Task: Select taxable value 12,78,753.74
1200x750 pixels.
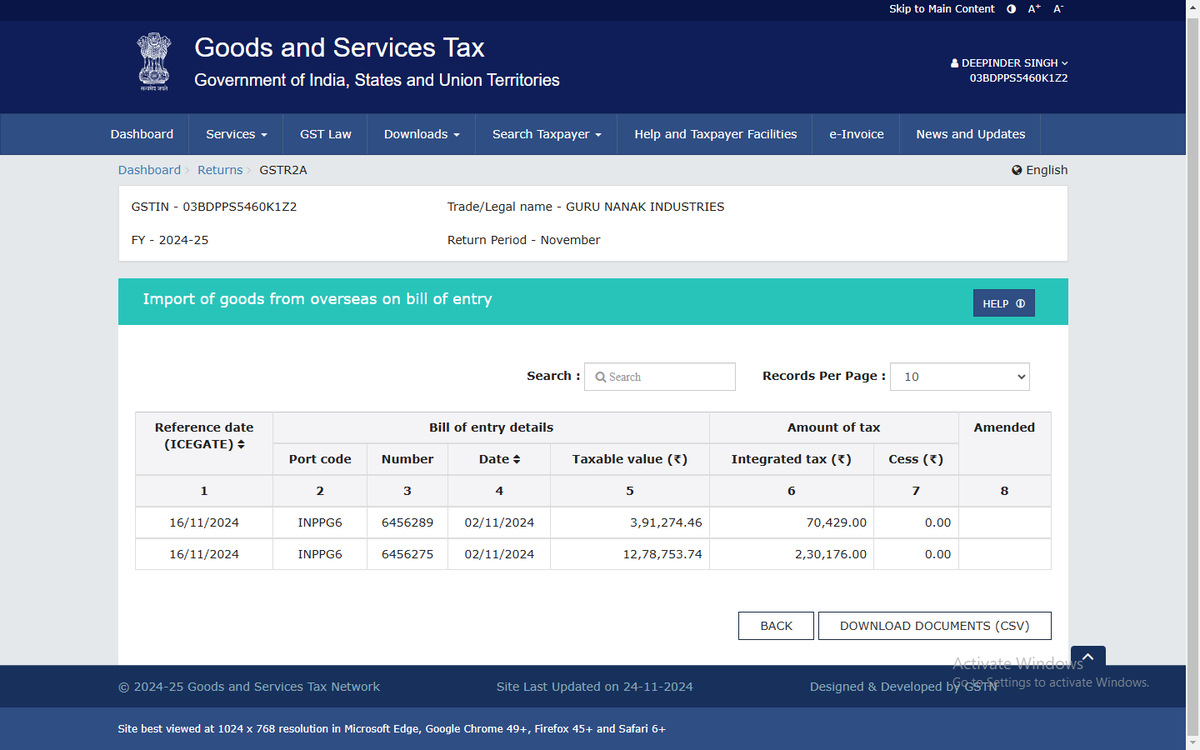Action: [x=662, y=554]
